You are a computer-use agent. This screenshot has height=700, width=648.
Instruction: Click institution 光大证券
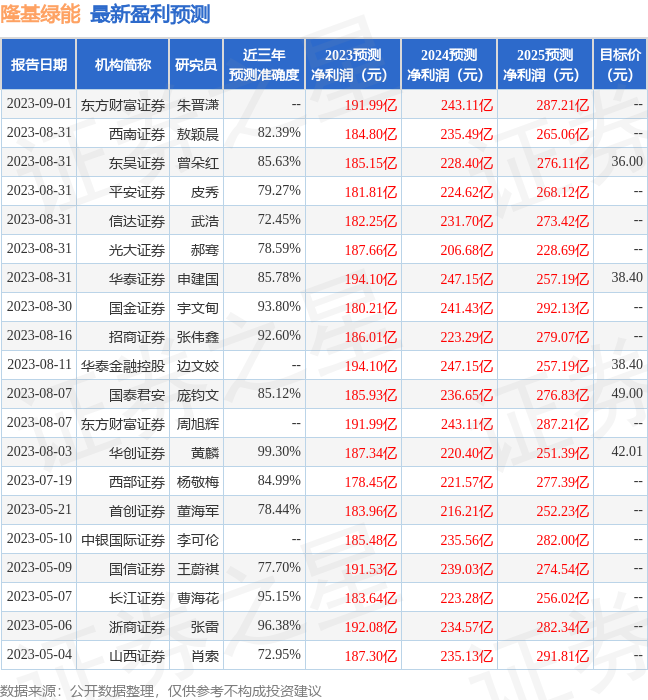pyautogui.click(x=137, y=250)
